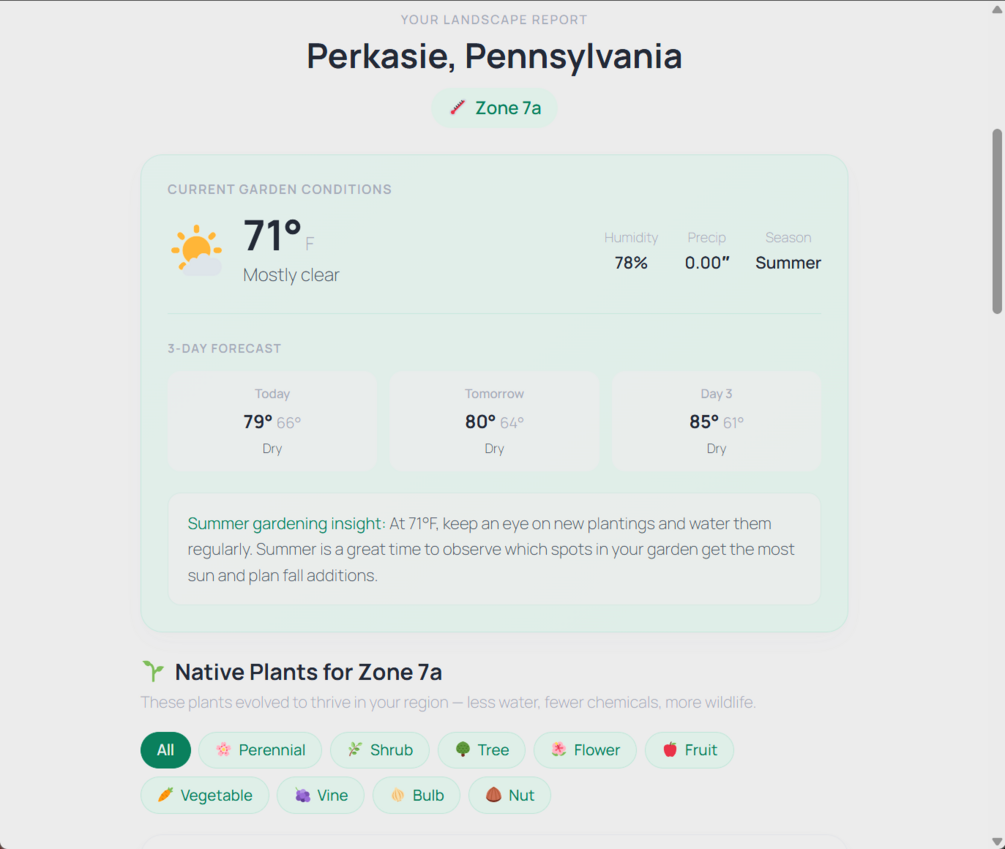
Task: Click the tree icon on Tree filter
Action: coord(463,749)
